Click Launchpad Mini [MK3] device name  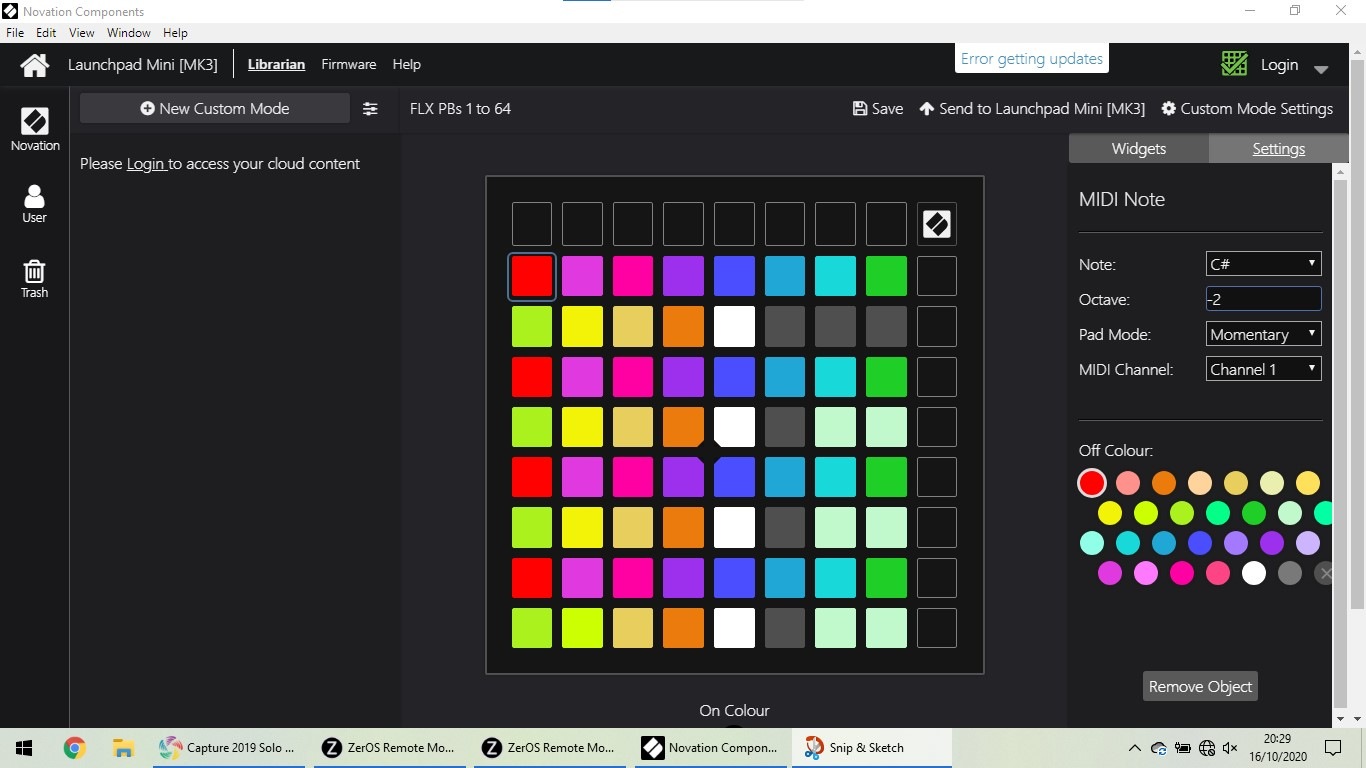click(143, 64)
